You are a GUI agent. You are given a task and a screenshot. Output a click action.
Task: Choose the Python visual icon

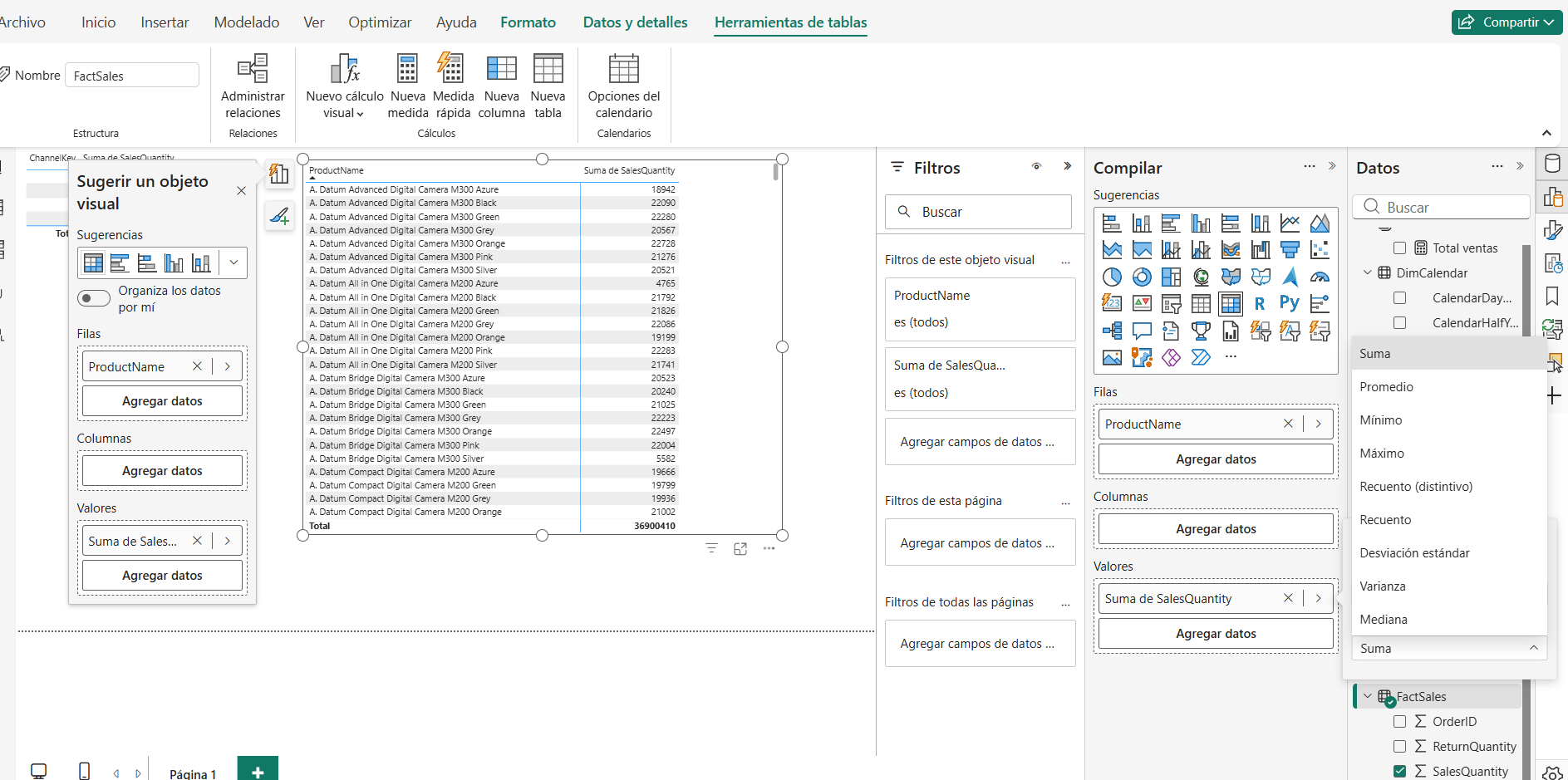pos(1290,303)
